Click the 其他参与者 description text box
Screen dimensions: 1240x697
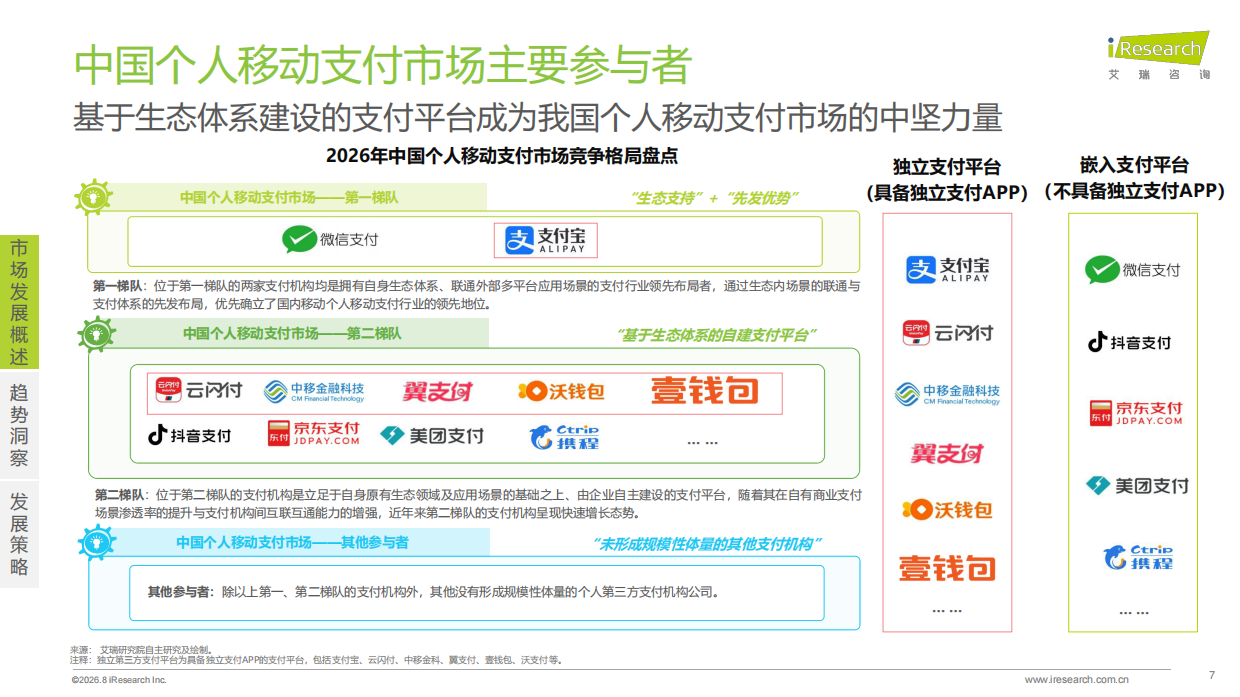(477, 592)
